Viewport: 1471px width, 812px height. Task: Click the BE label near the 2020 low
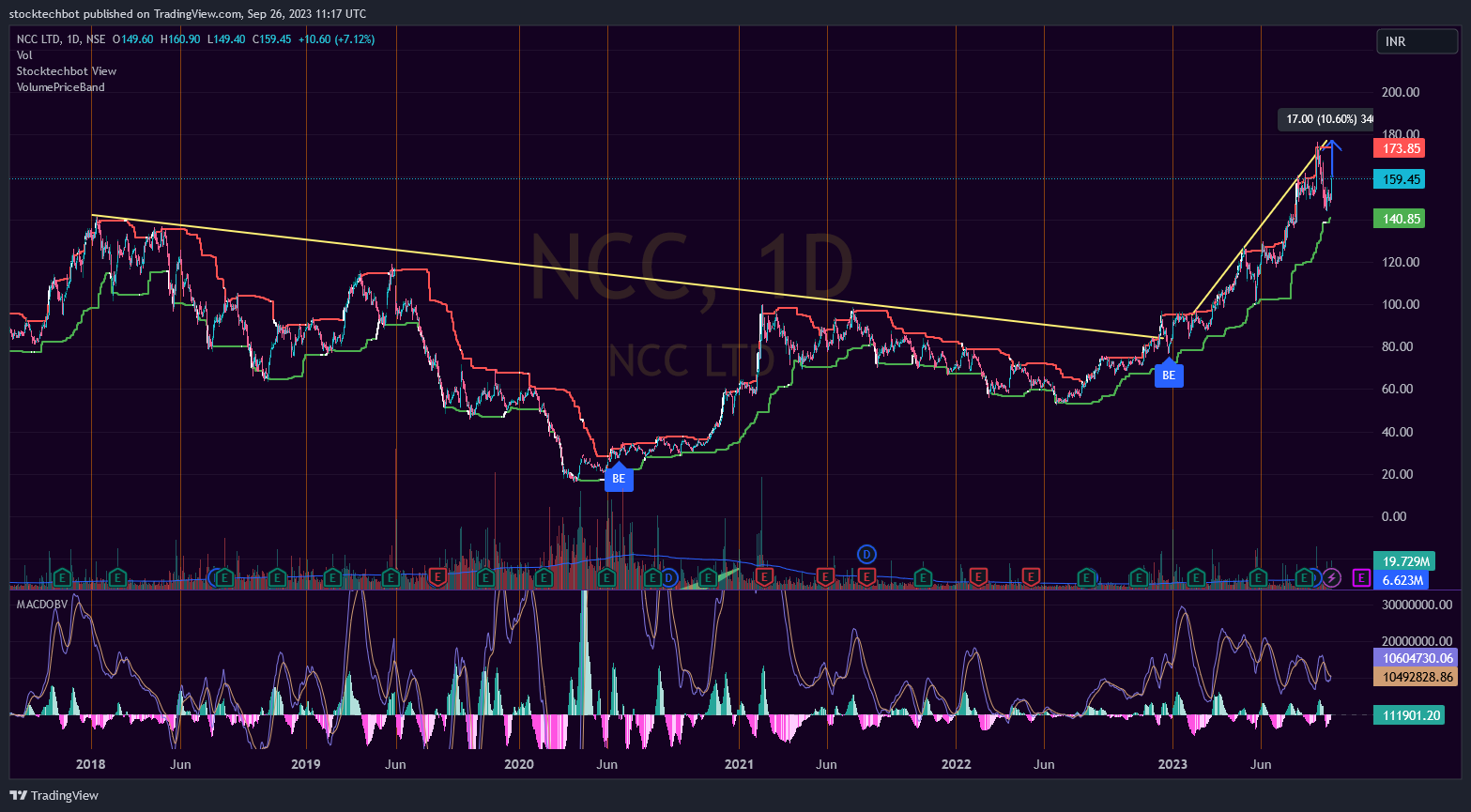(619, 477)
